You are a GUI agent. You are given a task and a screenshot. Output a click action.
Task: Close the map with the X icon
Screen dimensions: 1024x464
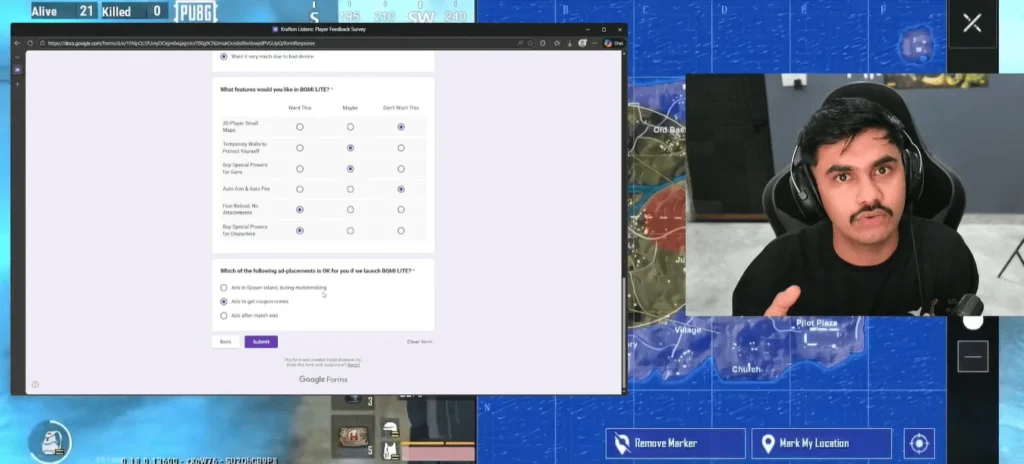[971, 23]
